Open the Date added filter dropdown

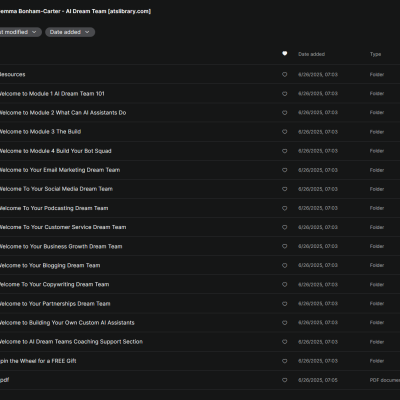tap(70, 32)
